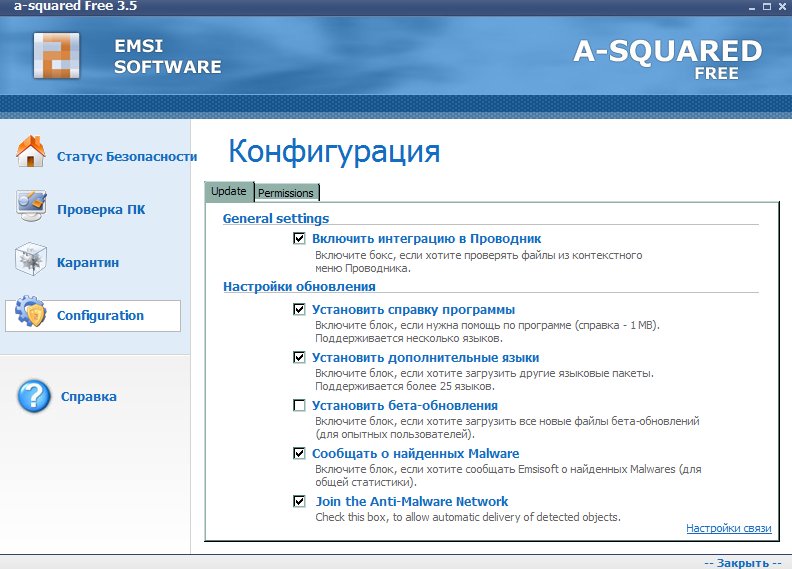The height and width of the screenshot is (569, 792).
Task: Click the A-SQUARED FREE banner text
Action: pyautogui.click(x=668, y=60)
